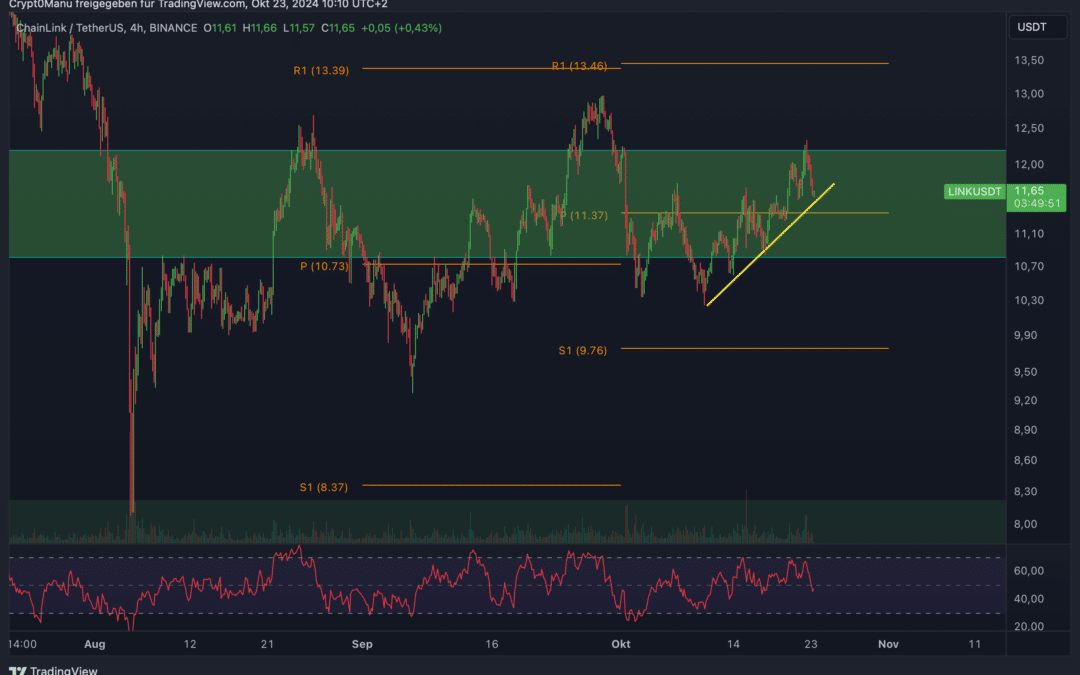The height and width of the screenshot is (675, 1080).
Task: Click the R1 (13.39) pivot label
Action: coord(321,70)
